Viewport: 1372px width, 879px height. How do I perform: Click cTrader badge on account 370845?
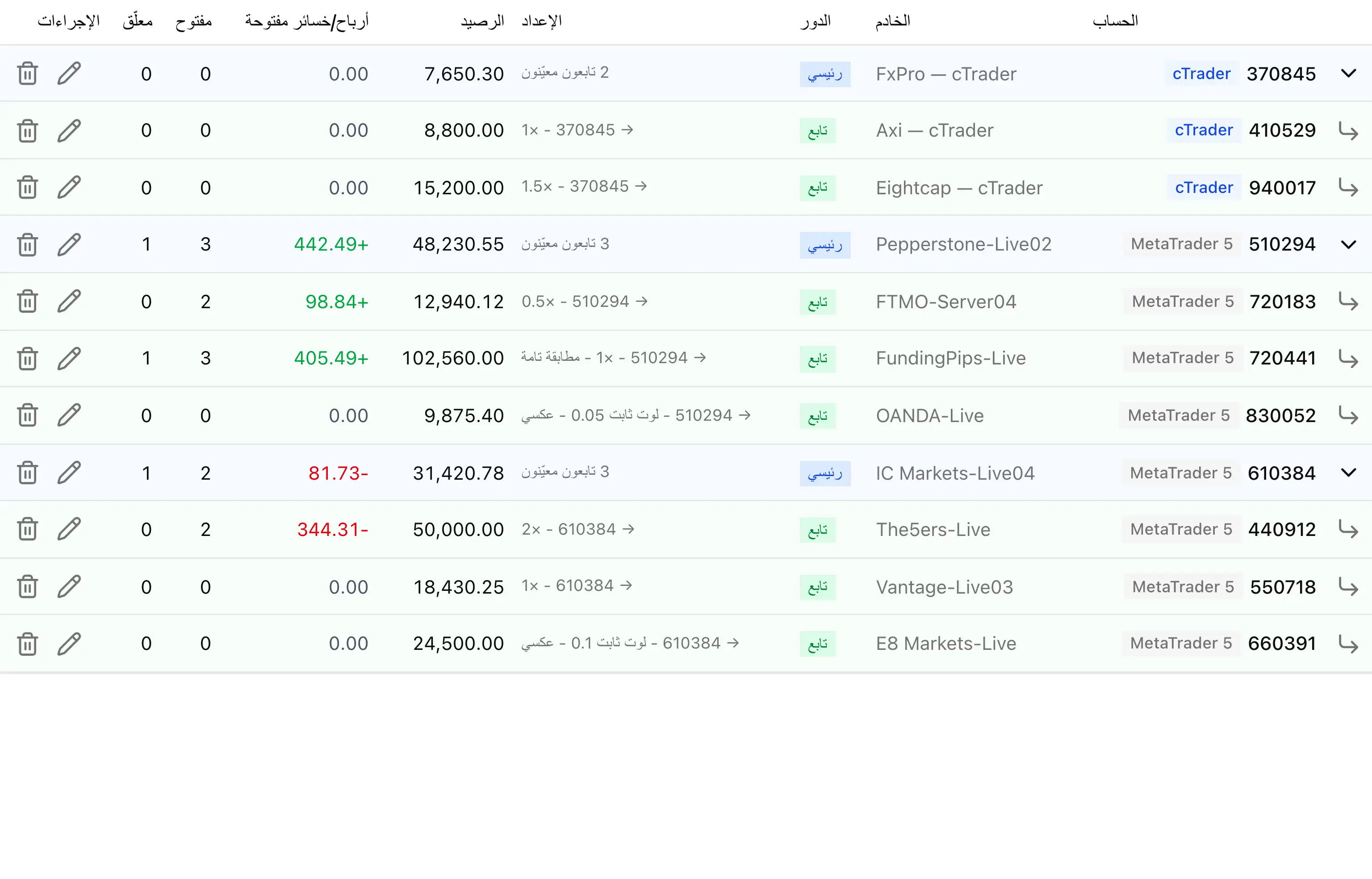(x=1201, y=74)
